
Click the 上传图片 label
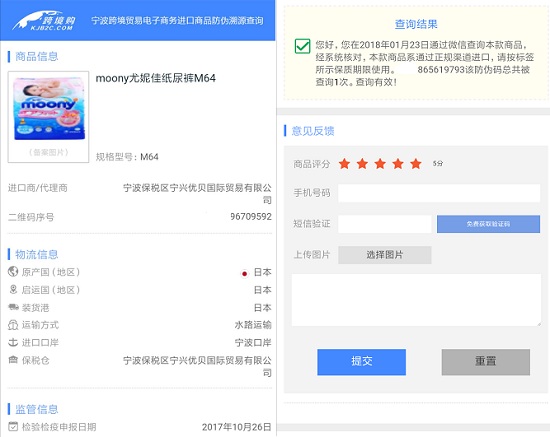[312, 255]
